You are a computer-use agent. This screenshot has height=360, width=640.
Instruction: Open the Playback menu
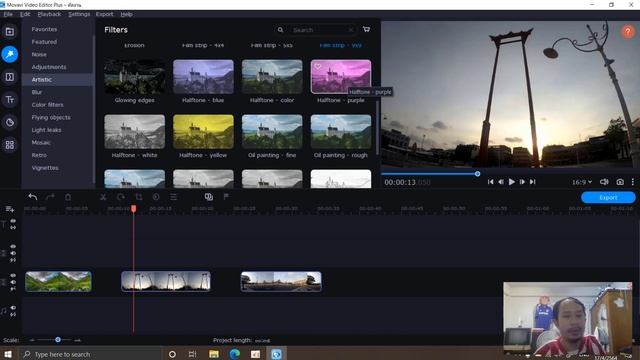tap(49, 14)
